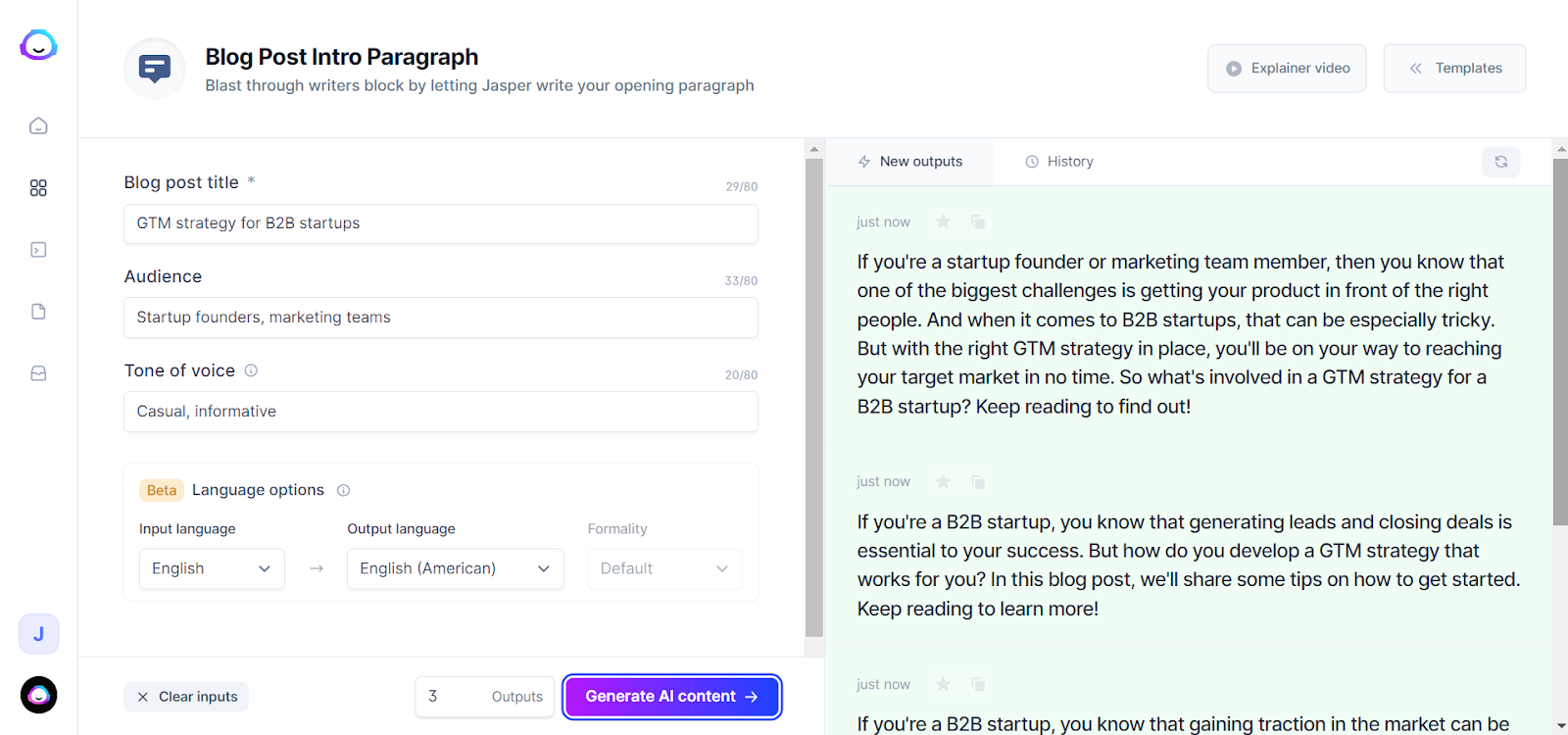Star the first generated output

[x=943, y=221]
